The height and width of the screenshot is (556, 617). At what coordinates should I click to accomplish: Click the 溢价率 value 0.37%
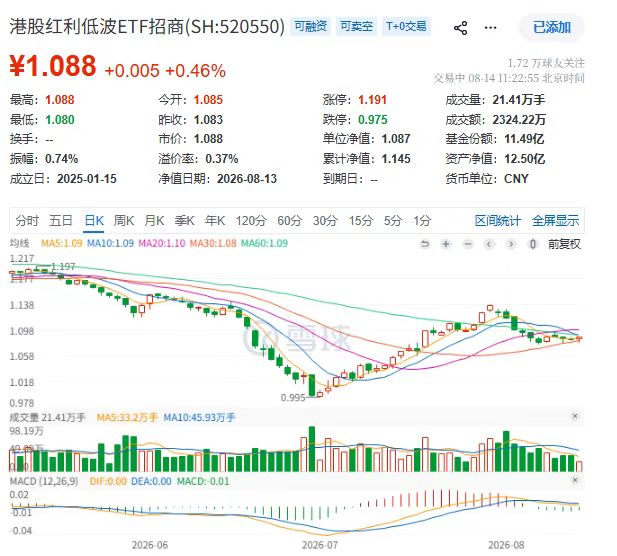[x=222, y=159]
